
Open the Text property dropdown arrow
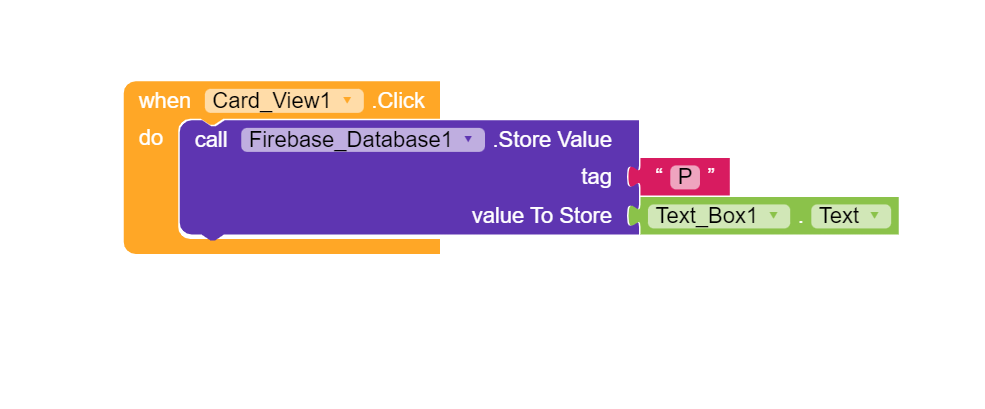(x=875, y=216)
